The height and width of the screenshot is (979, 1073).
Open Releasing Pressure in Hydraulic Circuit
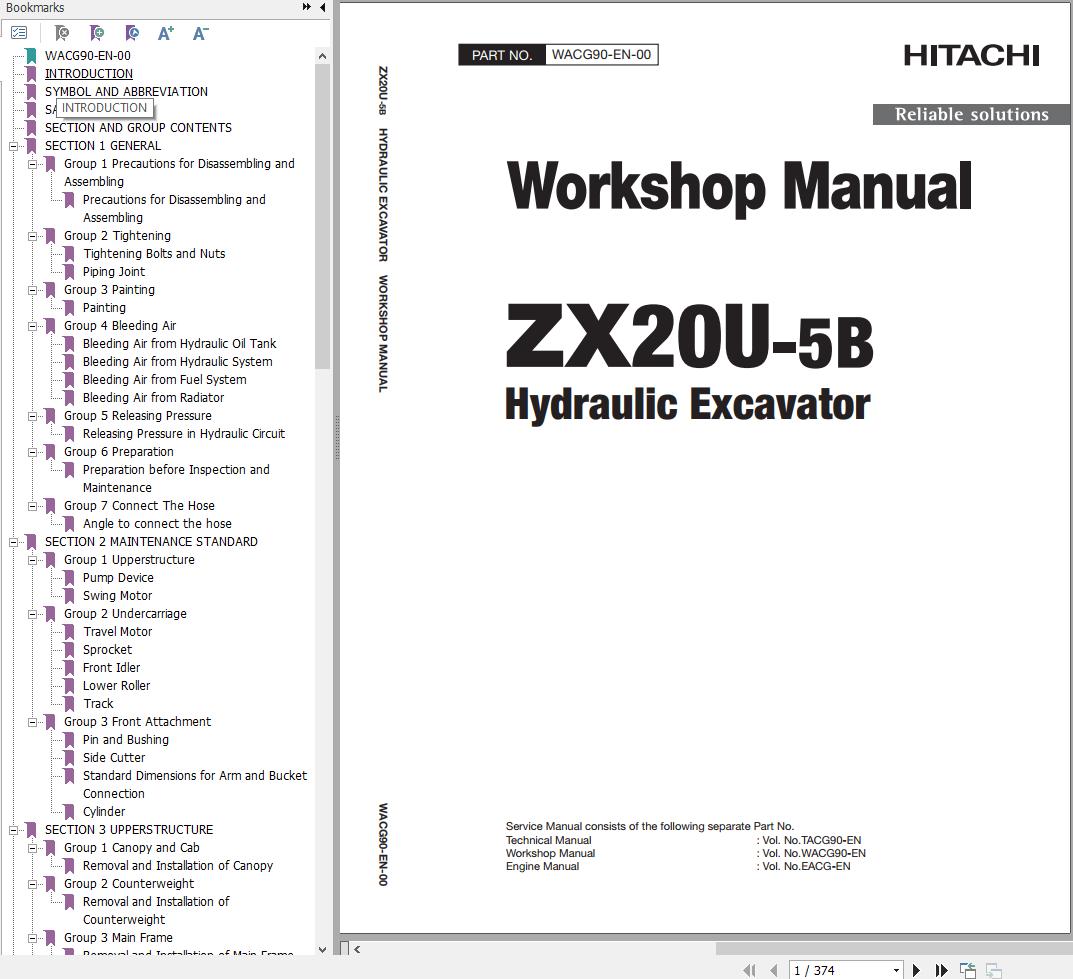[183, 433]
